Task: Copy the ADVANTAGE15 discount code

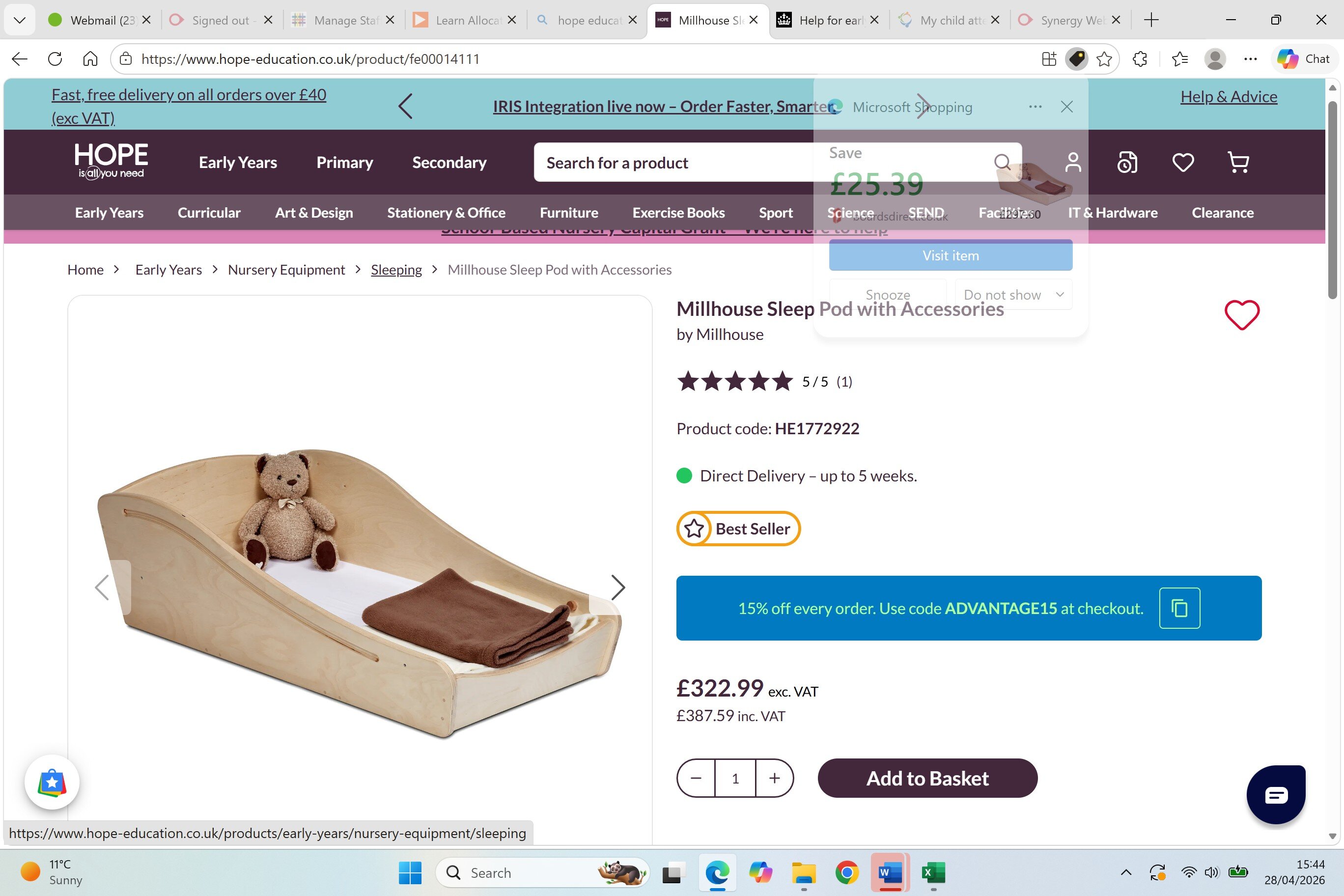Action: click(x=1179, y=608)
